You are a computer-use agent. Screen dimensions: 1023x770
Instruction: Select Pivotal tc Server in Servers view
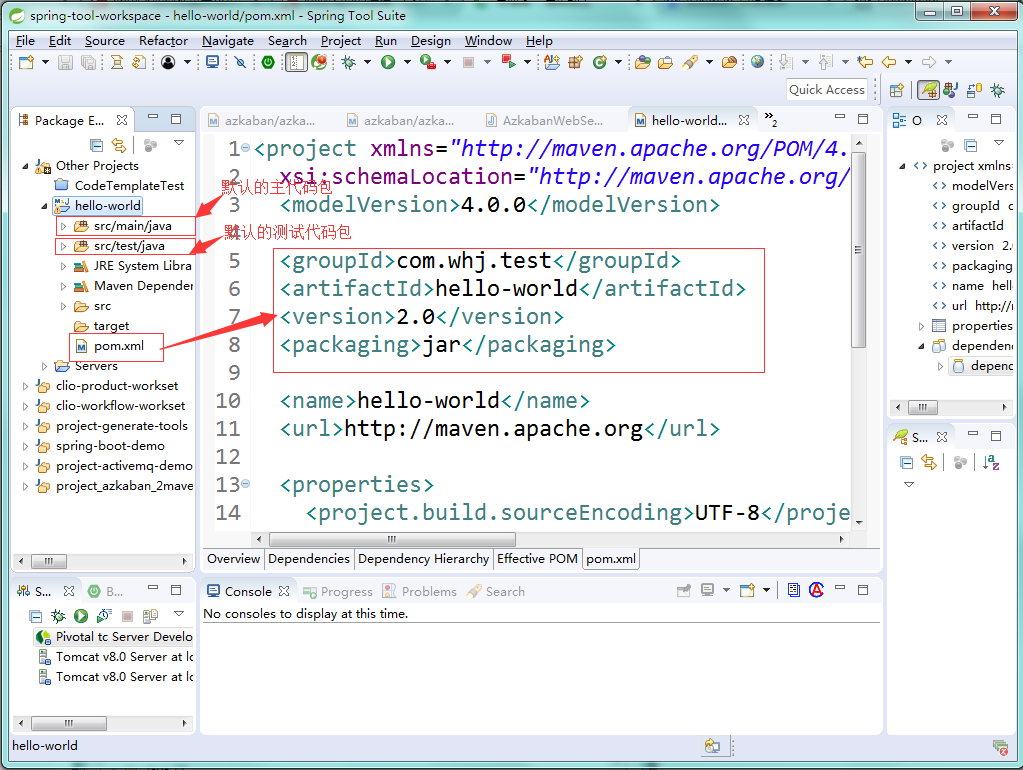(115, 636)
